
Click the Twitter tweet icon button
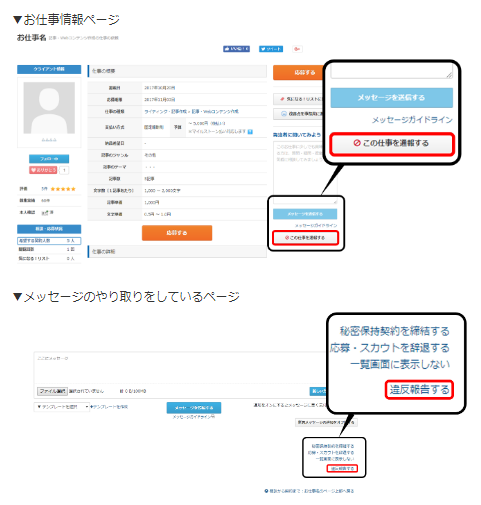point(271,49)
